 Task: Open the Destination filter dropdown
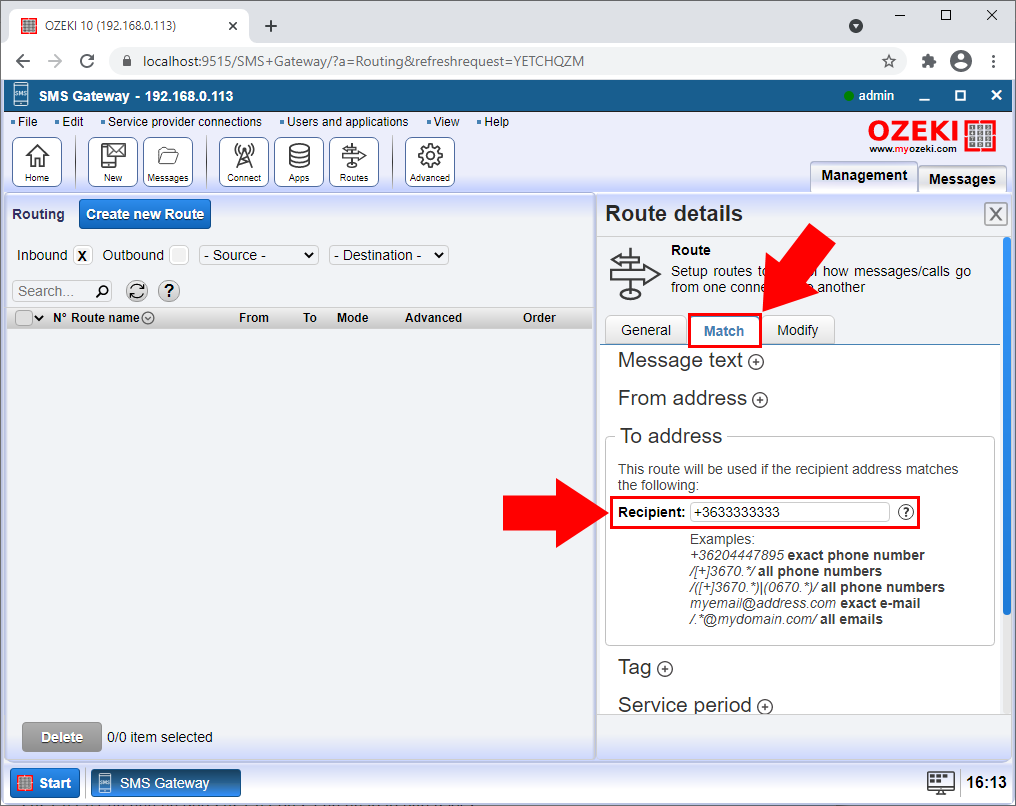coord(389,255)
